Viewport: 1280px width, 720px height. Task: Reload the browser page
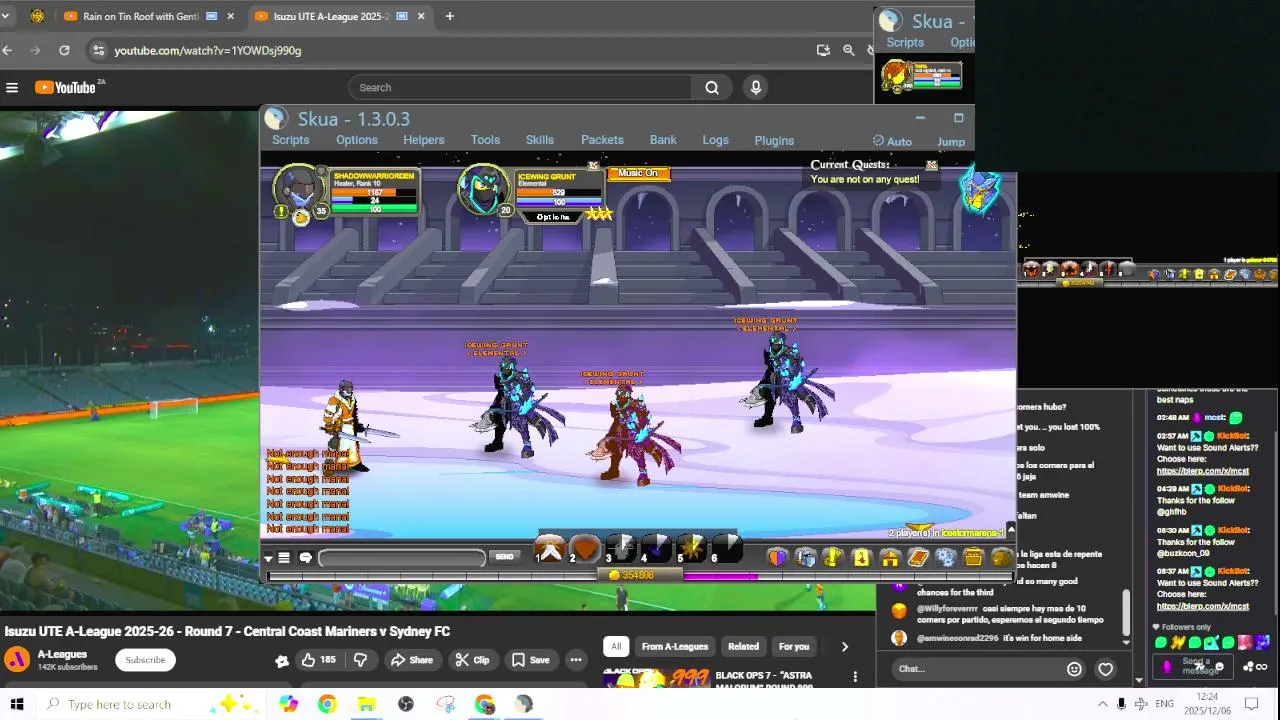[x=64, y=50]
